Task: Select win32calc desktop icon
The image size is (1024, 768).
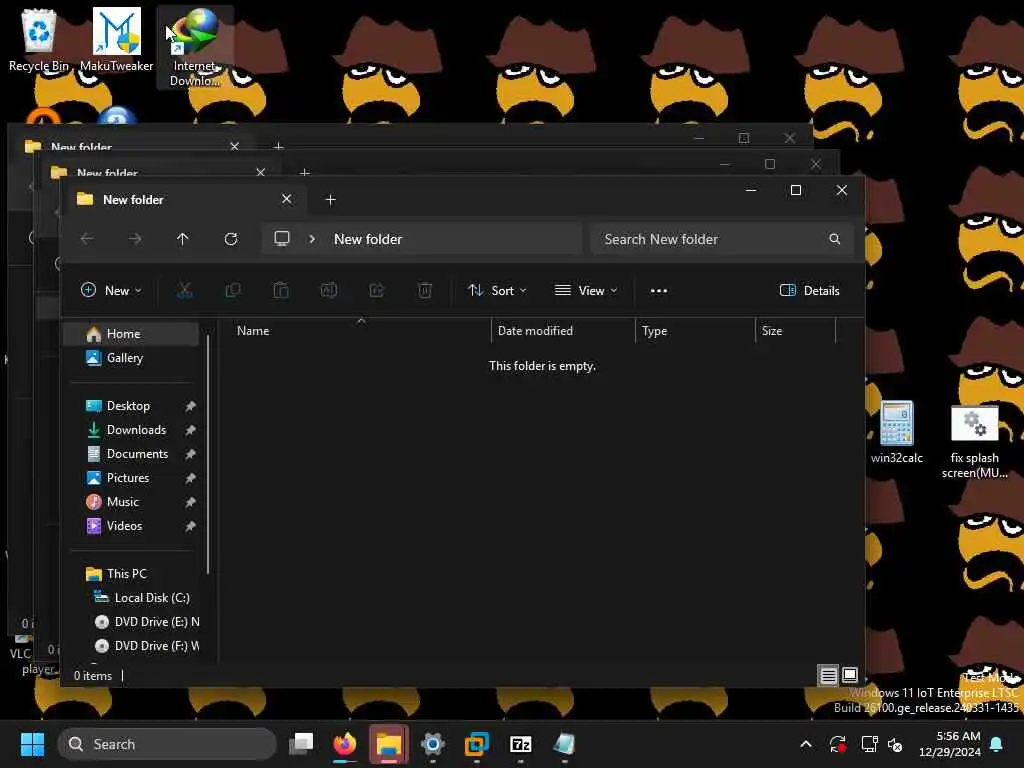Action: tap(897, 432)
